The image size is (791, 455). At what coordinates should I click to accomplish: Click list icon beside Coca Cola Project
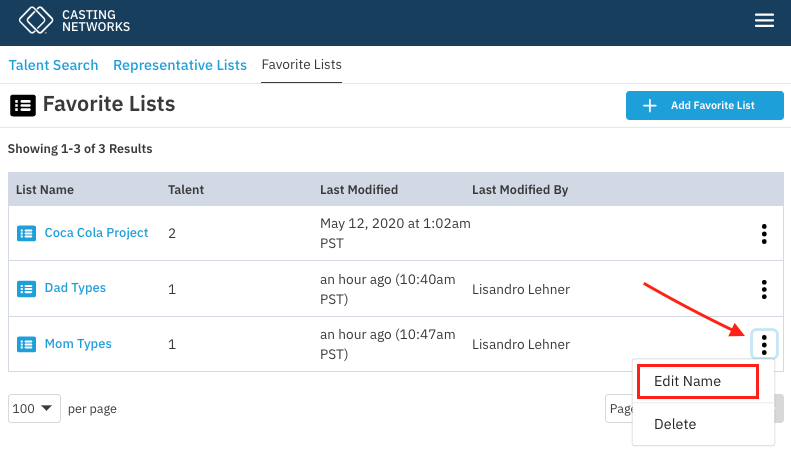tap(26, 234)
